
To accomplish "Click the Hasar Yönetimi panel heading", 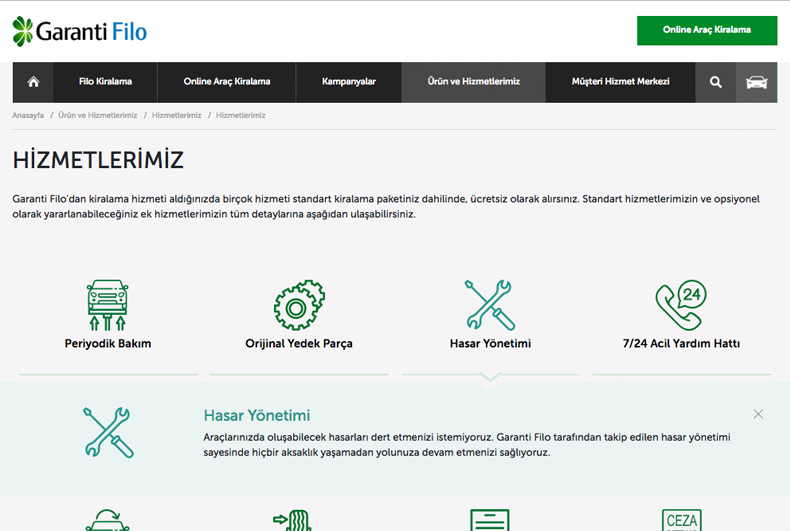I will (257, 416).
